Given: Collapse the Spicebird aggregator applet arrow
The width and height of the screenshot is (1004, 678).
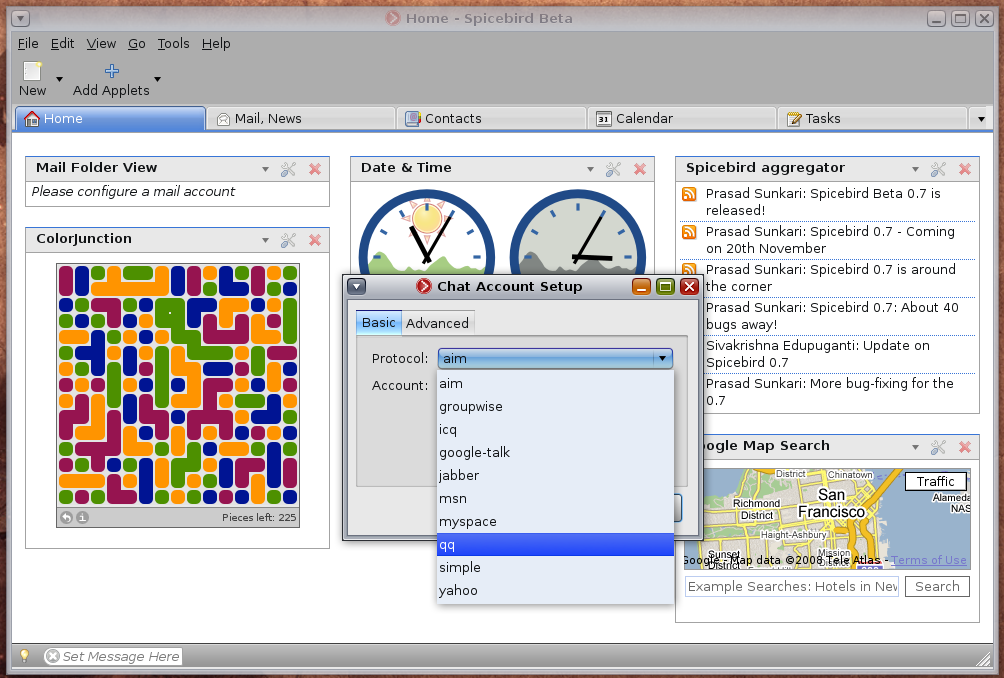Looking at the screenshot, I should pyautogui.click(x=916, y=170).
